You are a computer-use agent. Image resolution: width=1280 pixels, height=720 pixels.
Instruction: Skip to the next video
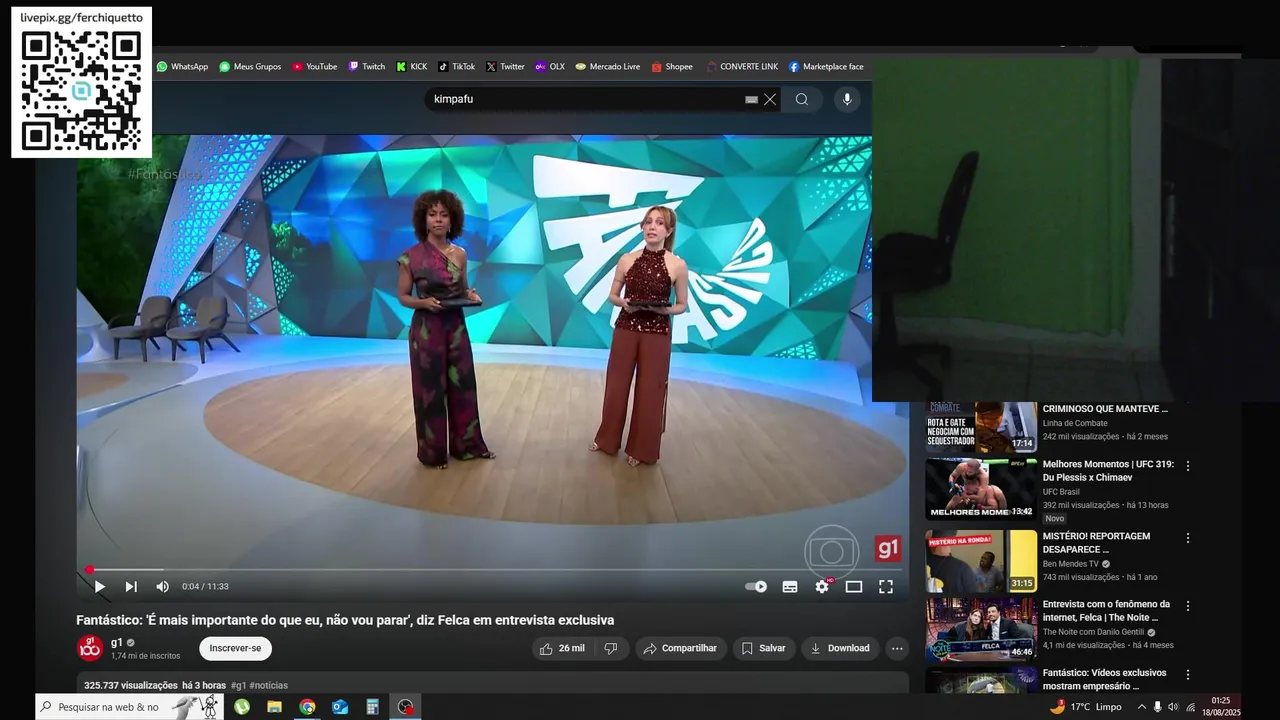click(x=131, y=587)
